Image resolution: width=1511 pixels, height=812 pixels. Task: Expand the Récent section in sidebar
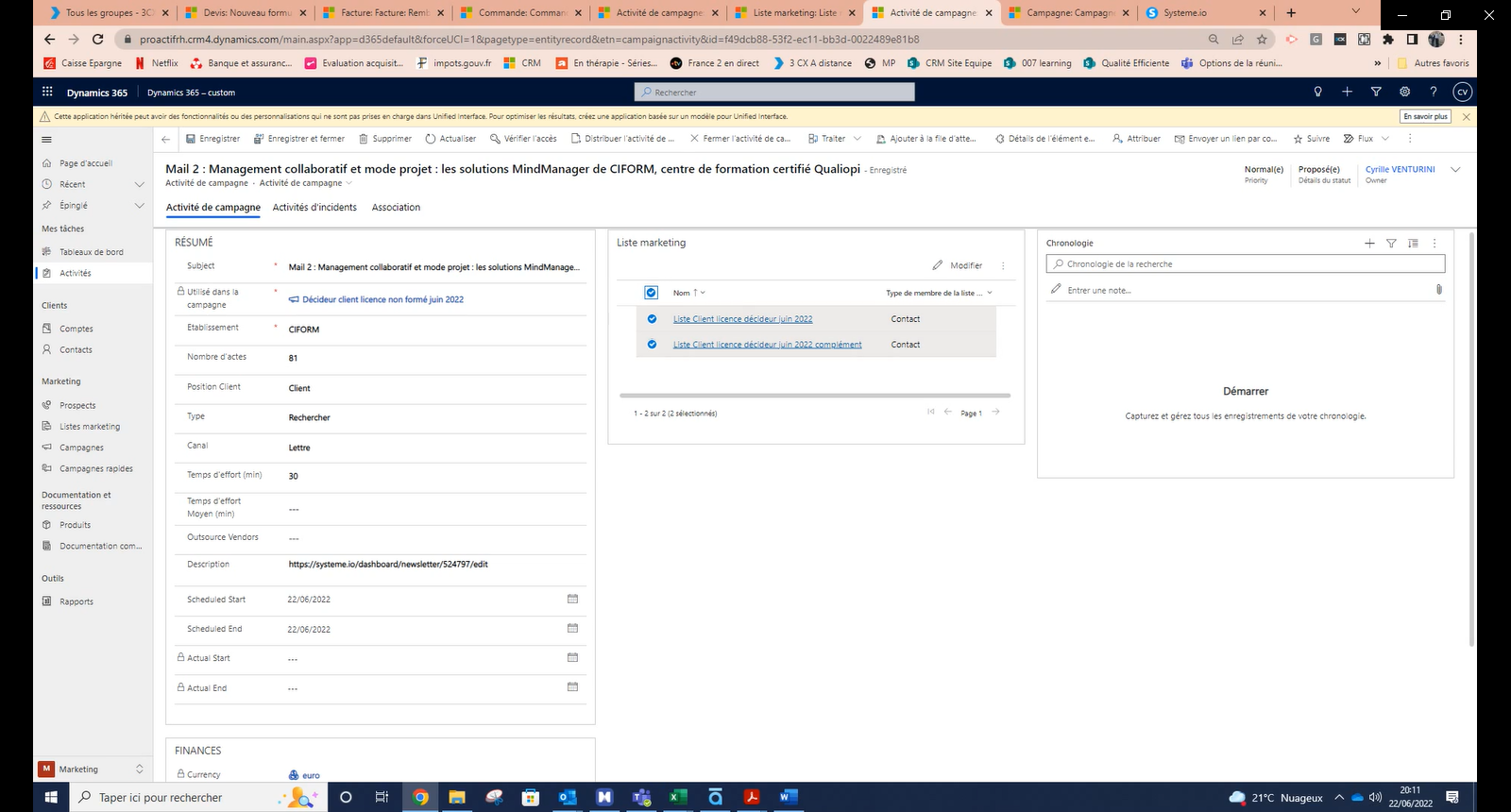click(140, 184)
